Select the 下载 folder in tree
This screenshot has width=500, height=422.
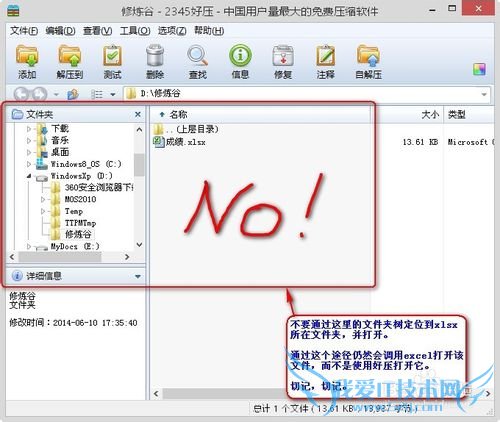pyautogui.click(x=60, y=129)
